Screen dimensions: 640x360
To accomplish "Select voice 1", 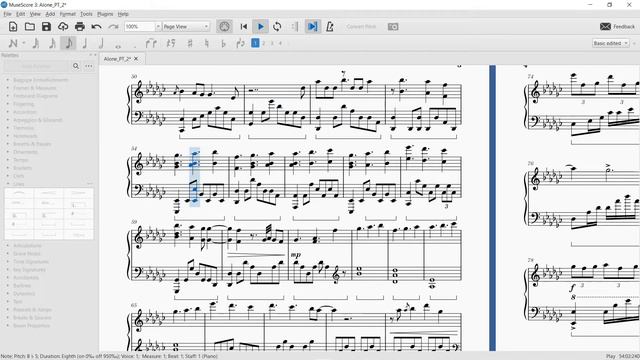I will tap(255, 43).
